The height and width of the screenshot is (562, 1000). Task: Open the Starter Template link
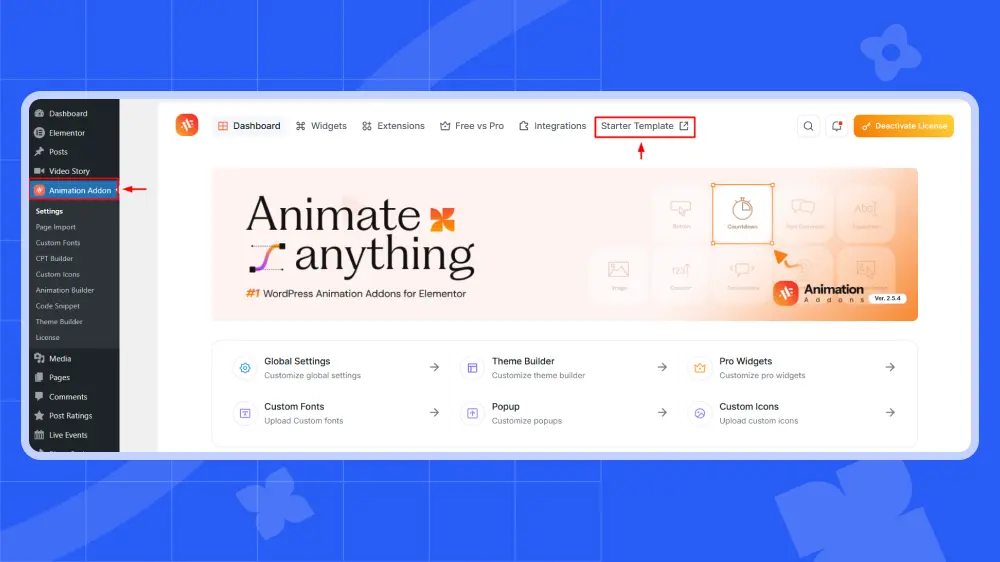click(644, 126)
